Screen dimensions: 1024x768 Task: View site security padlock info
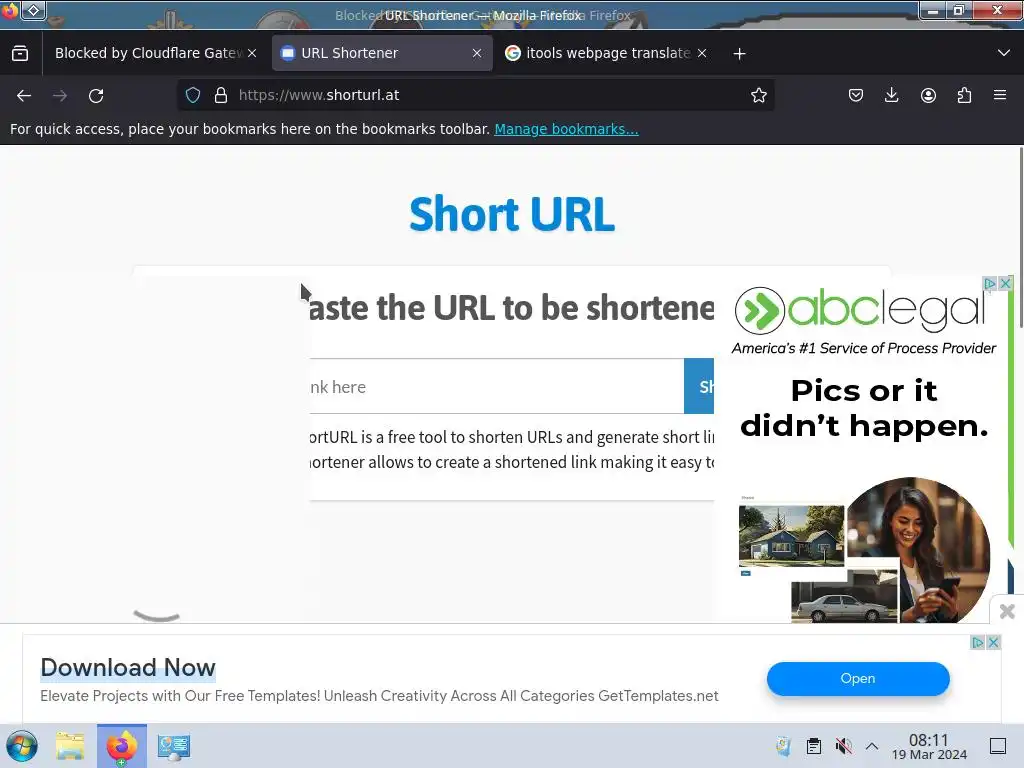pos(221,95)
